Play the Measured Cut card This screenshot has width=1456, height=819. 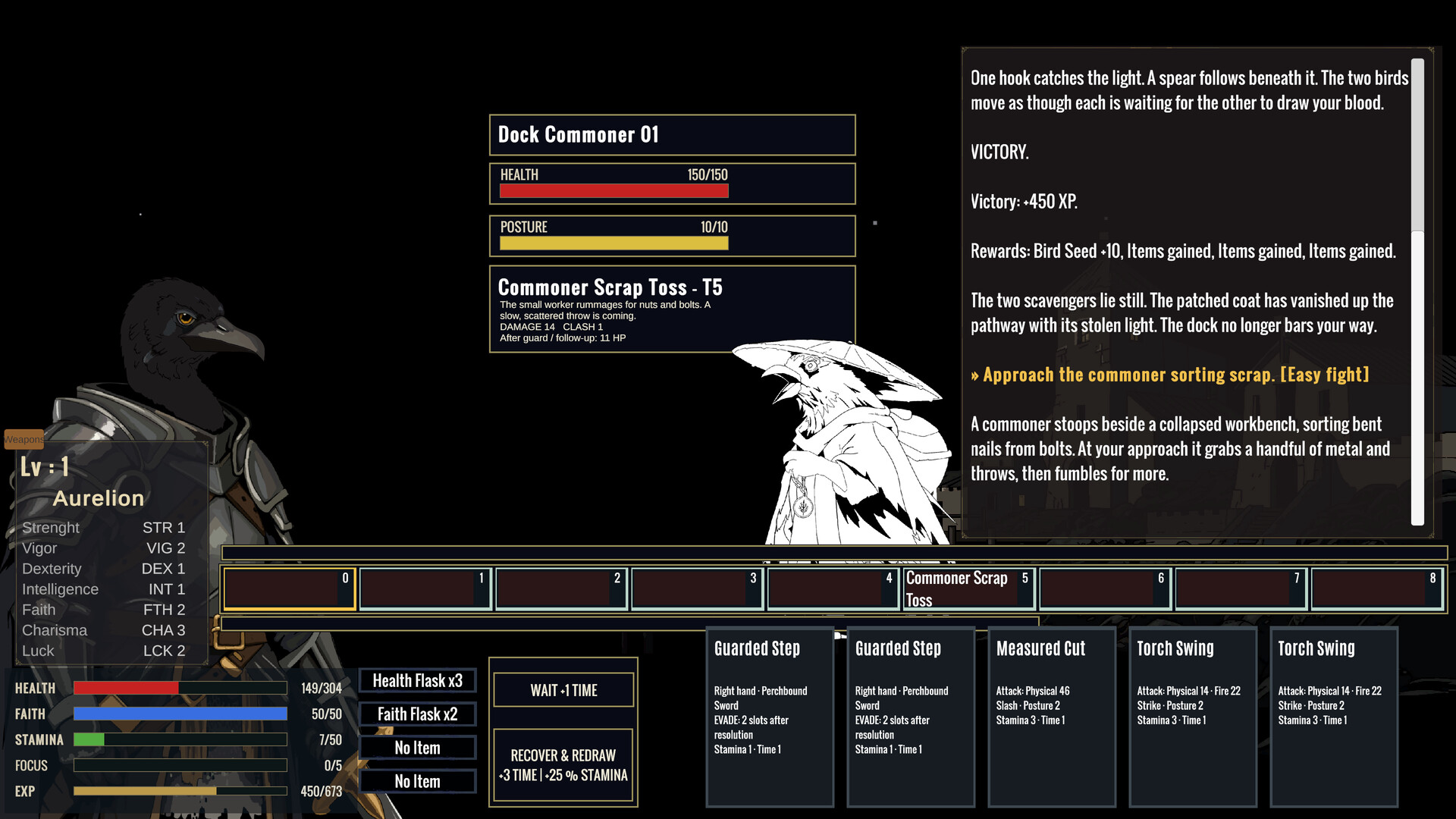(x=1052, y=717)
